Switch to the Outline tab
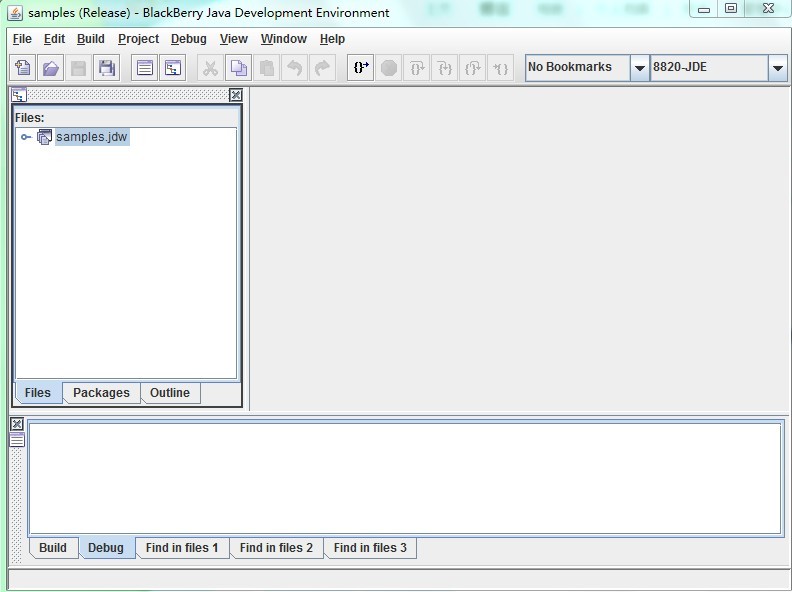The width and height of the screenshot is (792, 592). [170, 393]
